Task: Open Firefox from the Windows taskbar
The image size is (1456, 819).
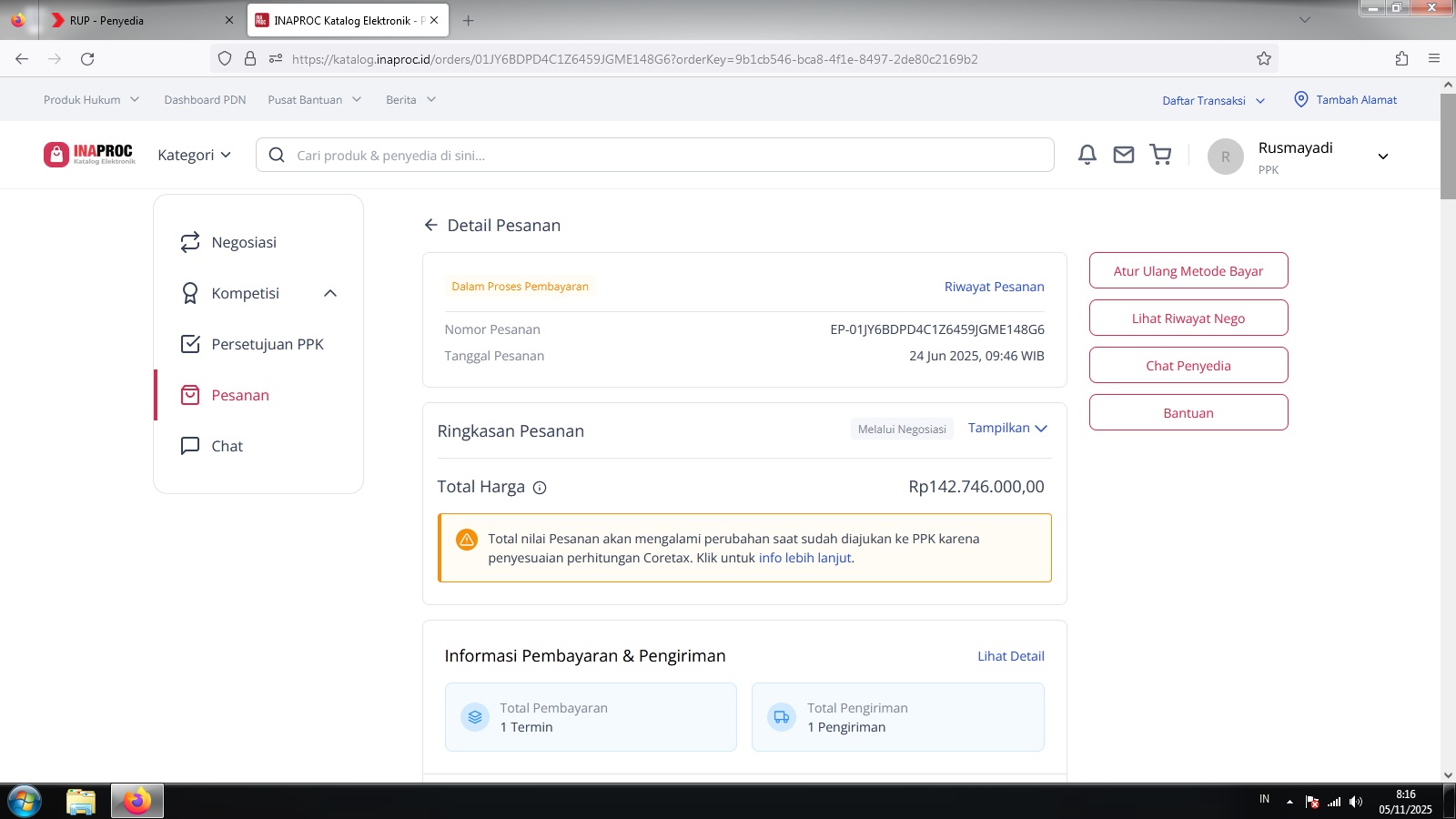Action: tap(137, 801)
